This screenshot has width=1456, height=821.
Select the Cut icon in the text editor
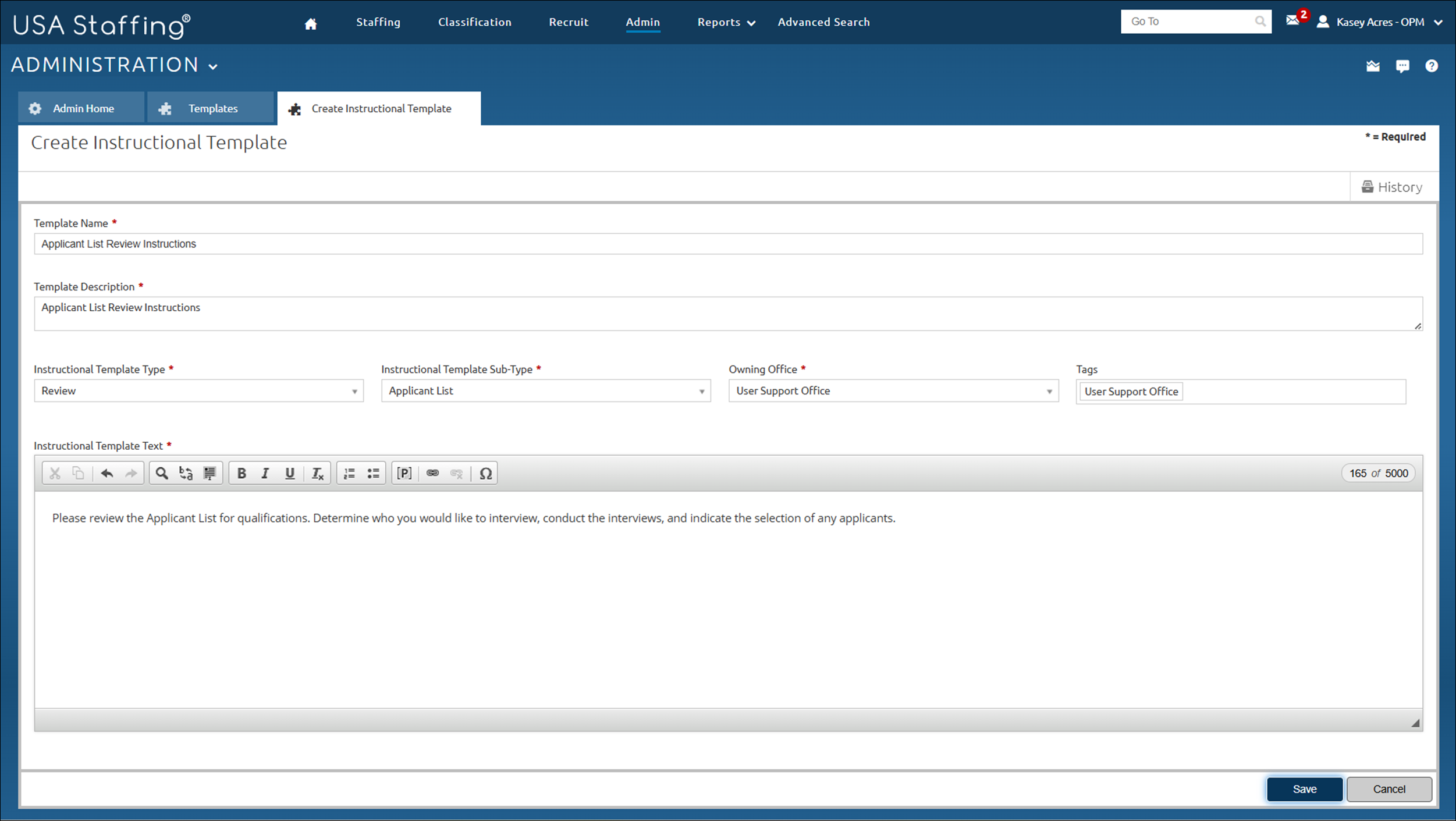tap(55, 472)
